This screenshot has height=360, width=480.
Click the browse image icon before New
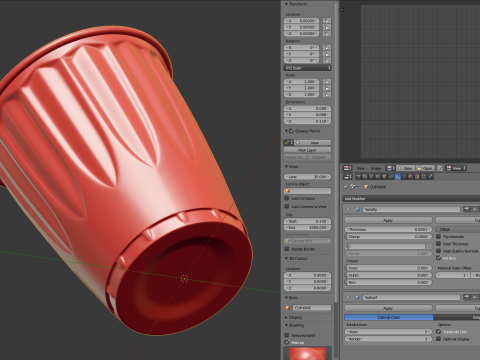391,168
